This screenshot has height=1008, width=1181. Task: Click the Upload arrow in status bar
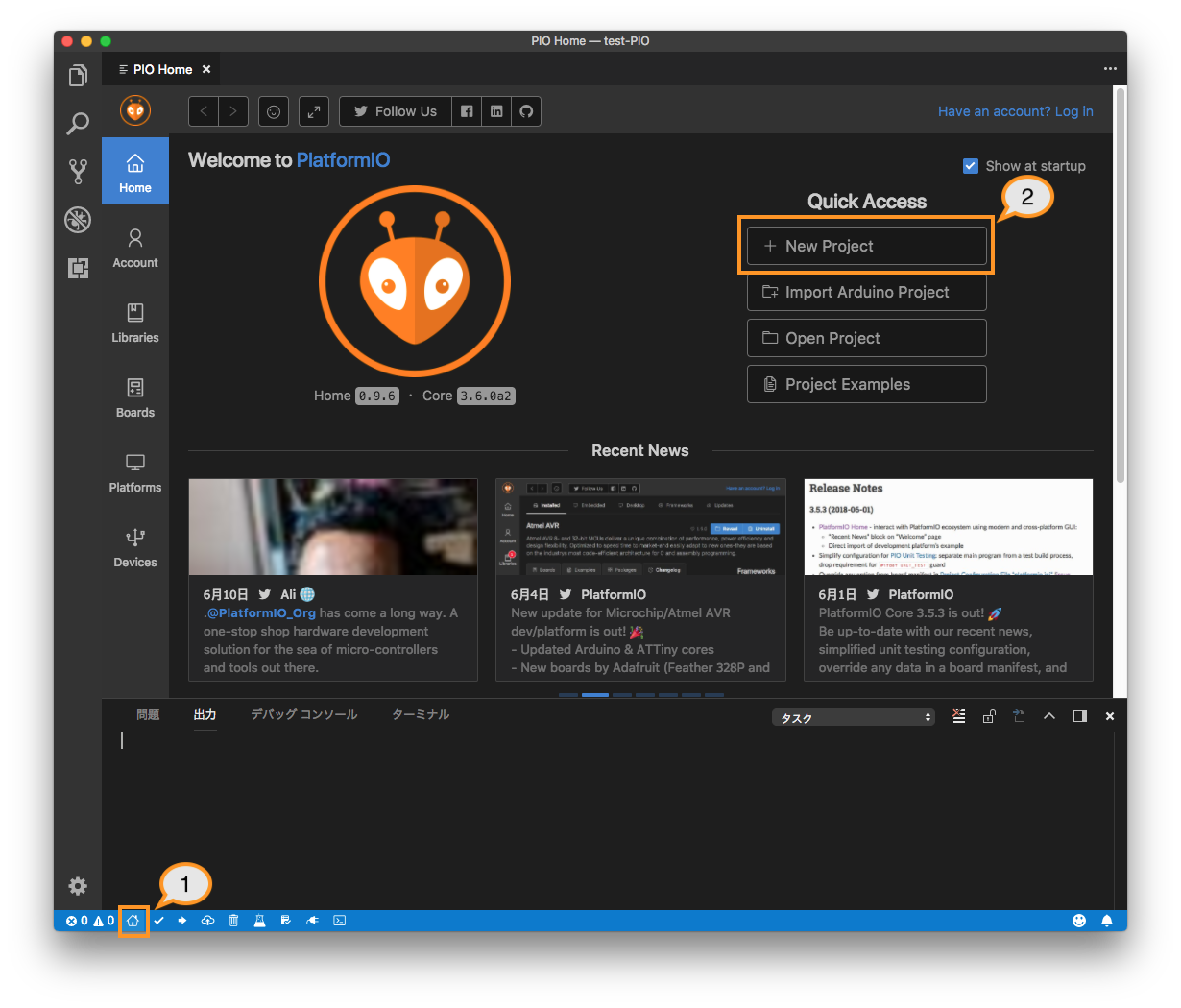182,921
